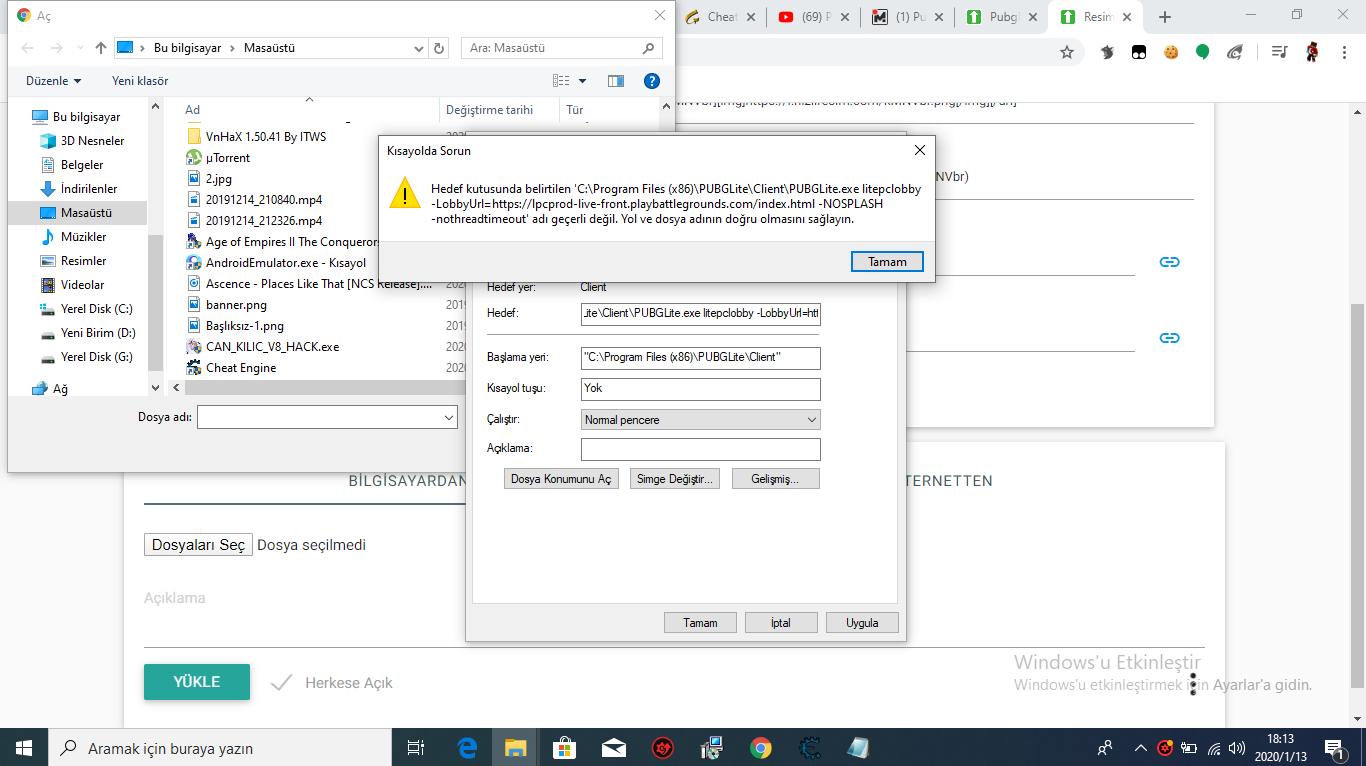Image resolution: width=1366 pixels, height=766 pixels.
Task: Click the YÜKLE upload button
Action: [x=197, y=682]
